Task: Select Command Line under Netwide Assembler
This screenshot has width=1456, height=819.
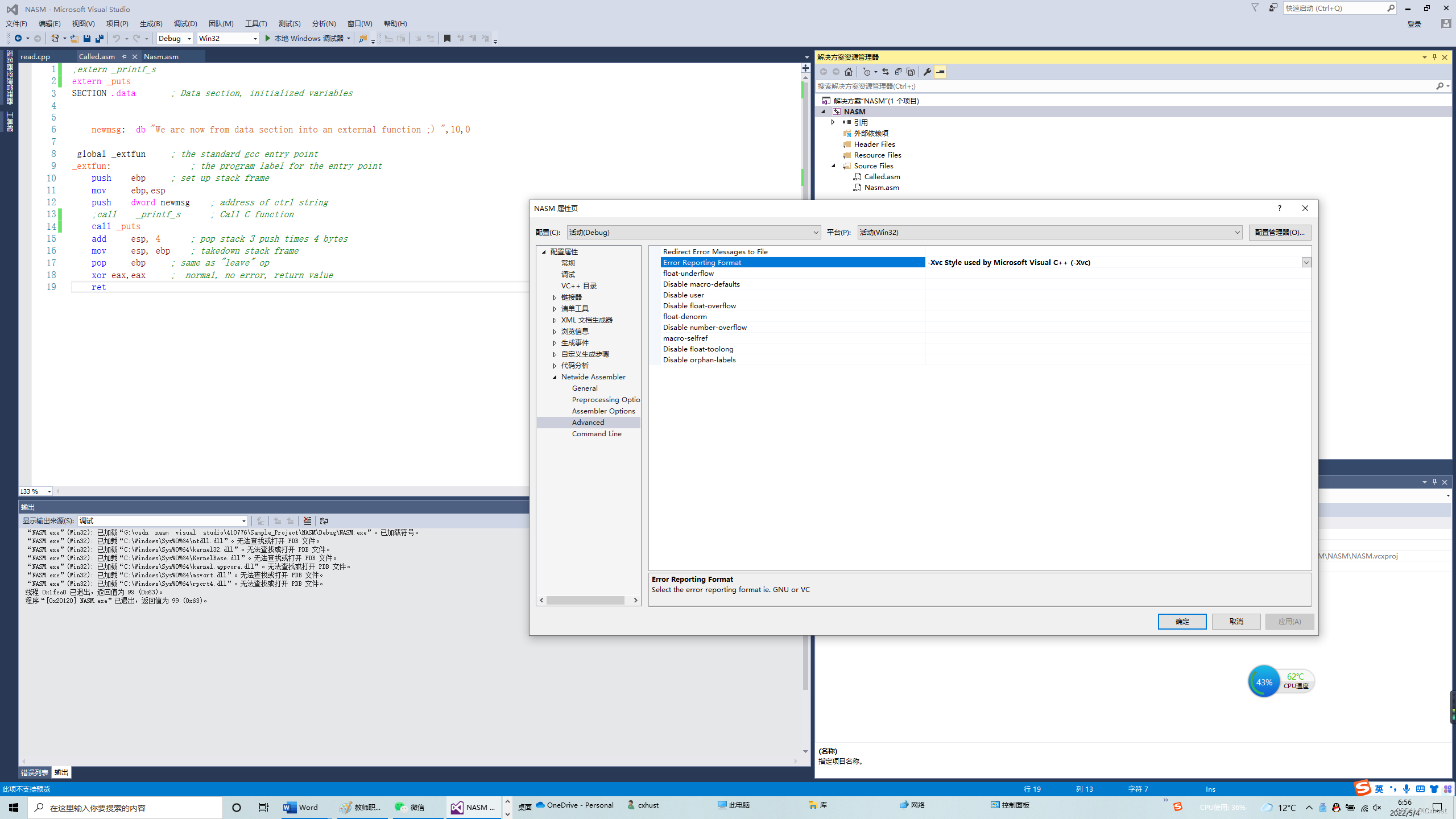Action: click(597, 434)
